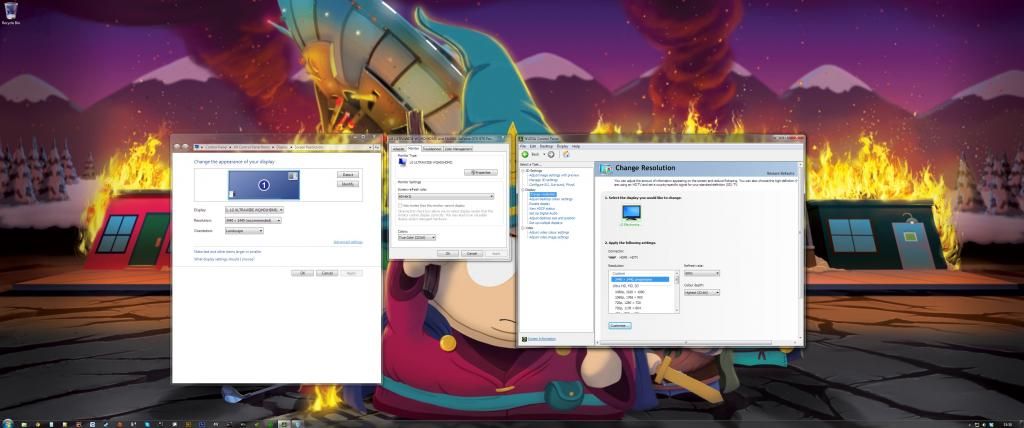Collapse the Display tree node in NVIDIA panel

click(x=522, y=189)
